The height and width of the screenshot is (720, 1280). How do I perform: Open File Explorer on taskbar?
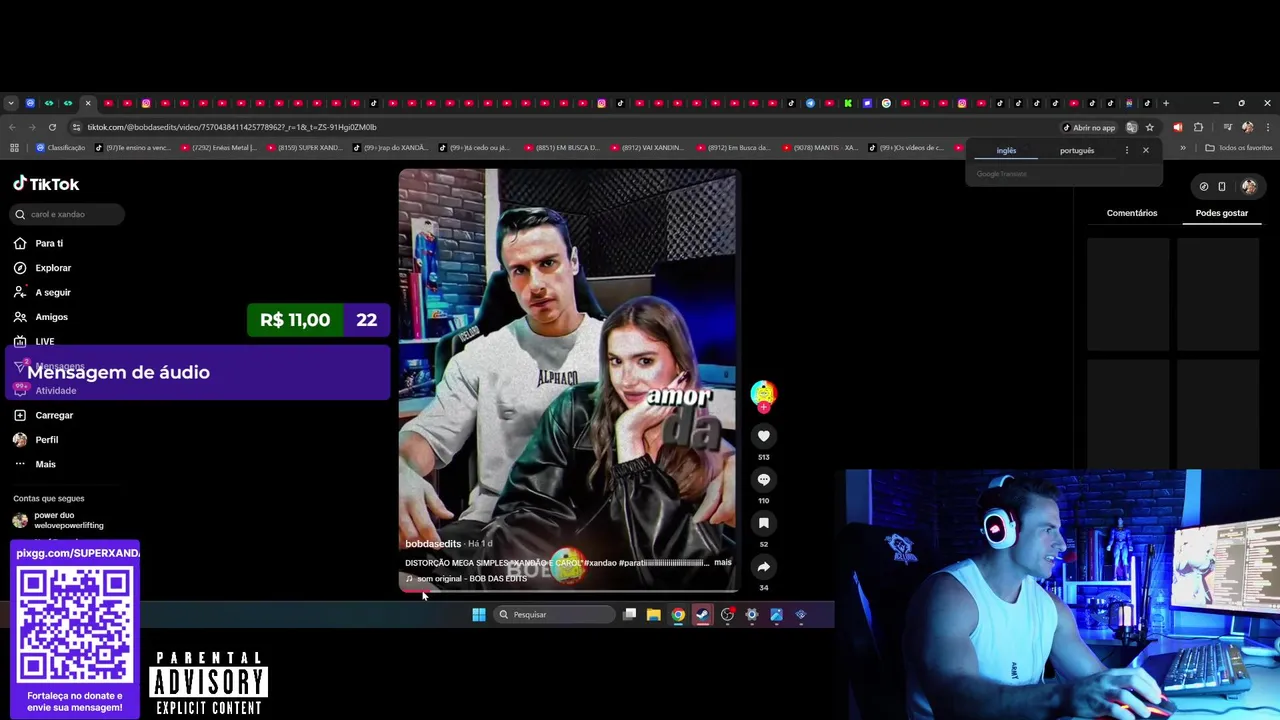(653, 615)
